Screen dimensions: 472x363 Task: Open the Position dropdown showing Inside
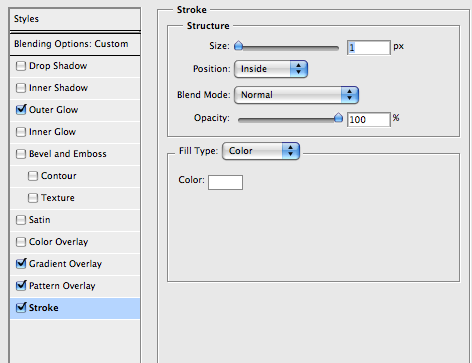click(x=271, y=69)
